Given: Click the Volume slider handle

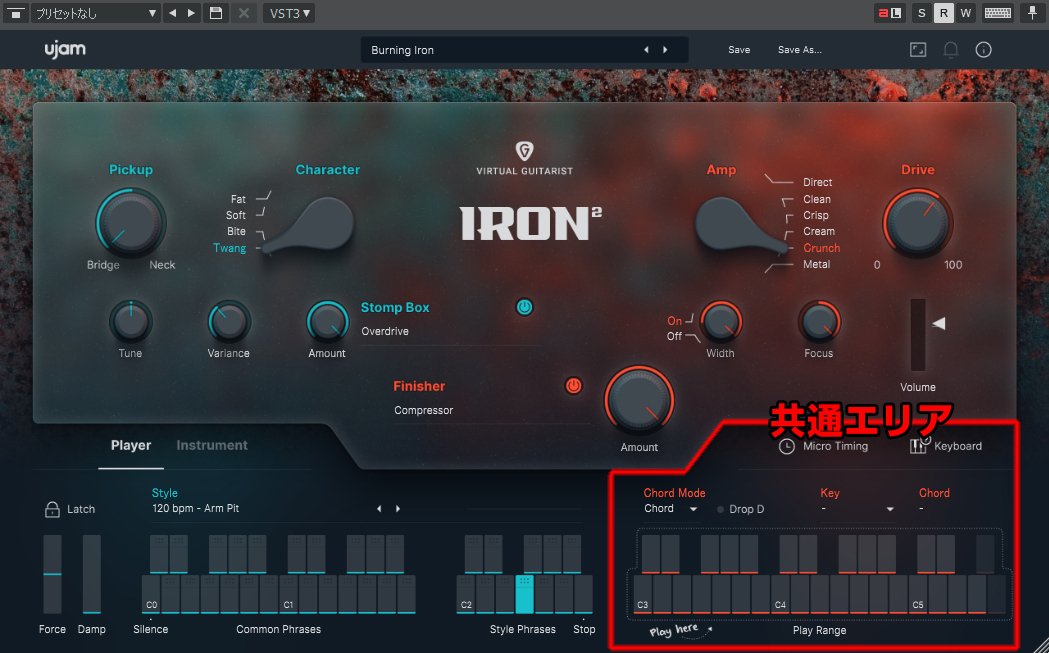Looking at the screenshot, I should (939, 324).
